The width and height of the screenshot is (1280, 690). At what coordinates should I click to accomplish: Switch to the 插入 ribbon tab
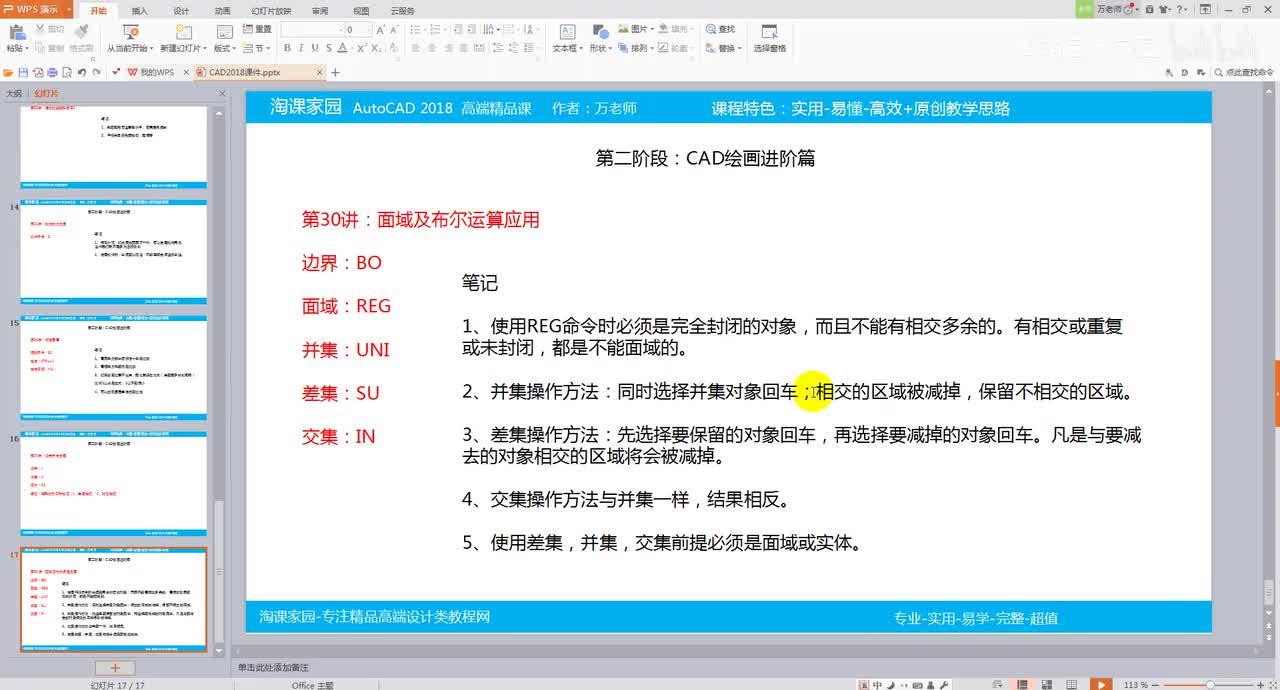tap(139, 11)
